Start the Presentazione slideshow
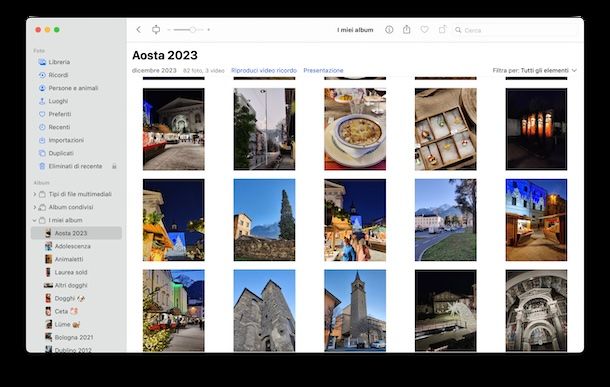The image size is (610, 387). (323, 70)
